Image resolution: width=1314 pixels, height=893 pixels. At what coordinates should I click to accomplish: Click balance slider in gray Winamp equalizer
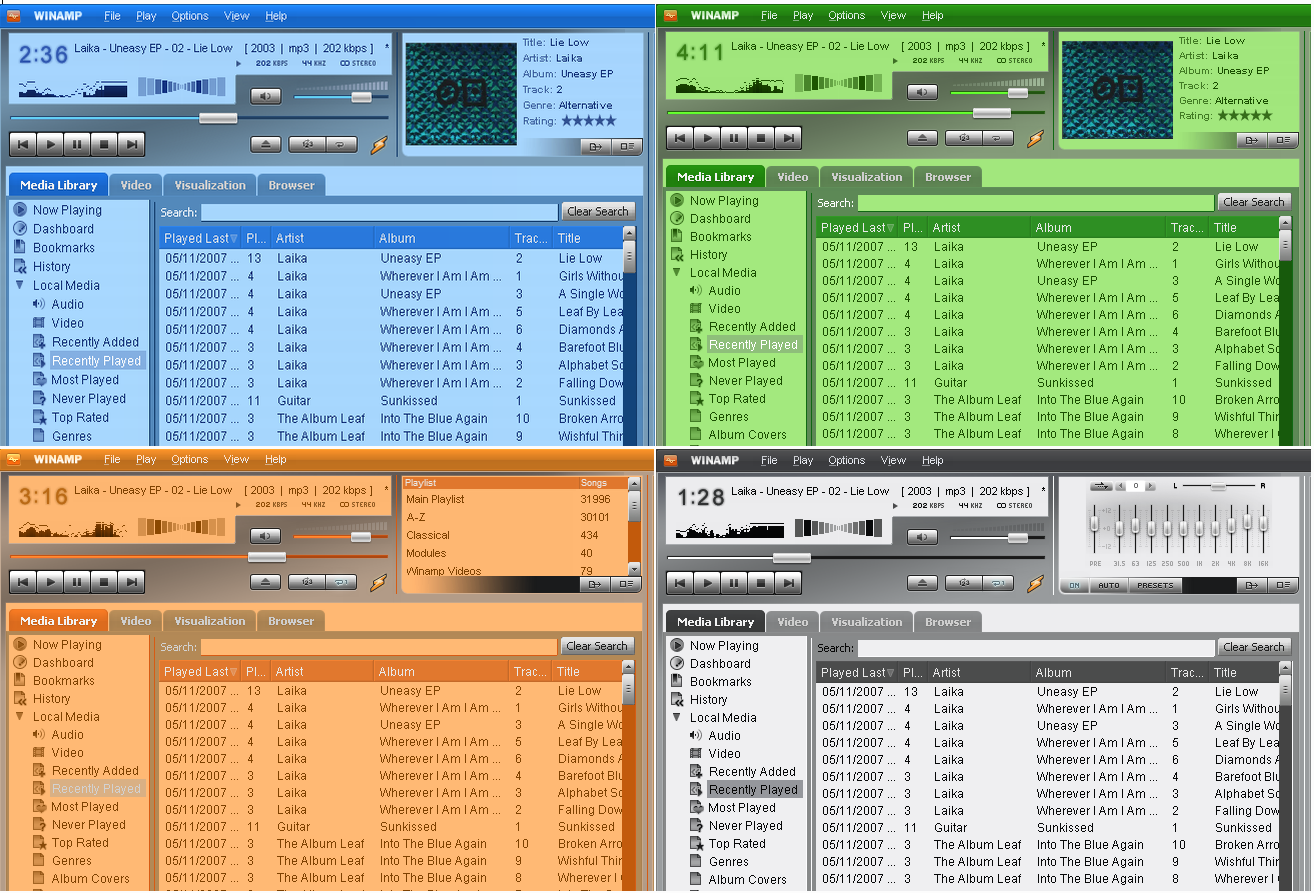tap(1218, 486)
